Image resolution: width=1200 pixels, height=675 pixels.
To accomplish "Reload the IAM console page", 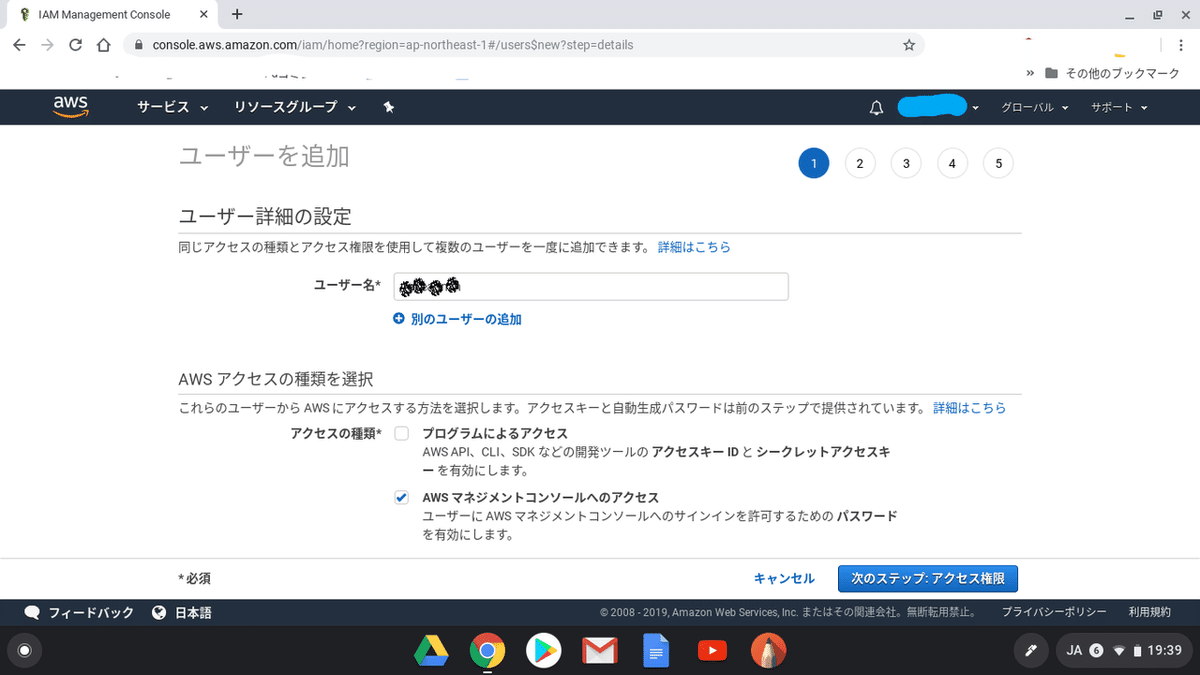I will (x=76, y=45).
